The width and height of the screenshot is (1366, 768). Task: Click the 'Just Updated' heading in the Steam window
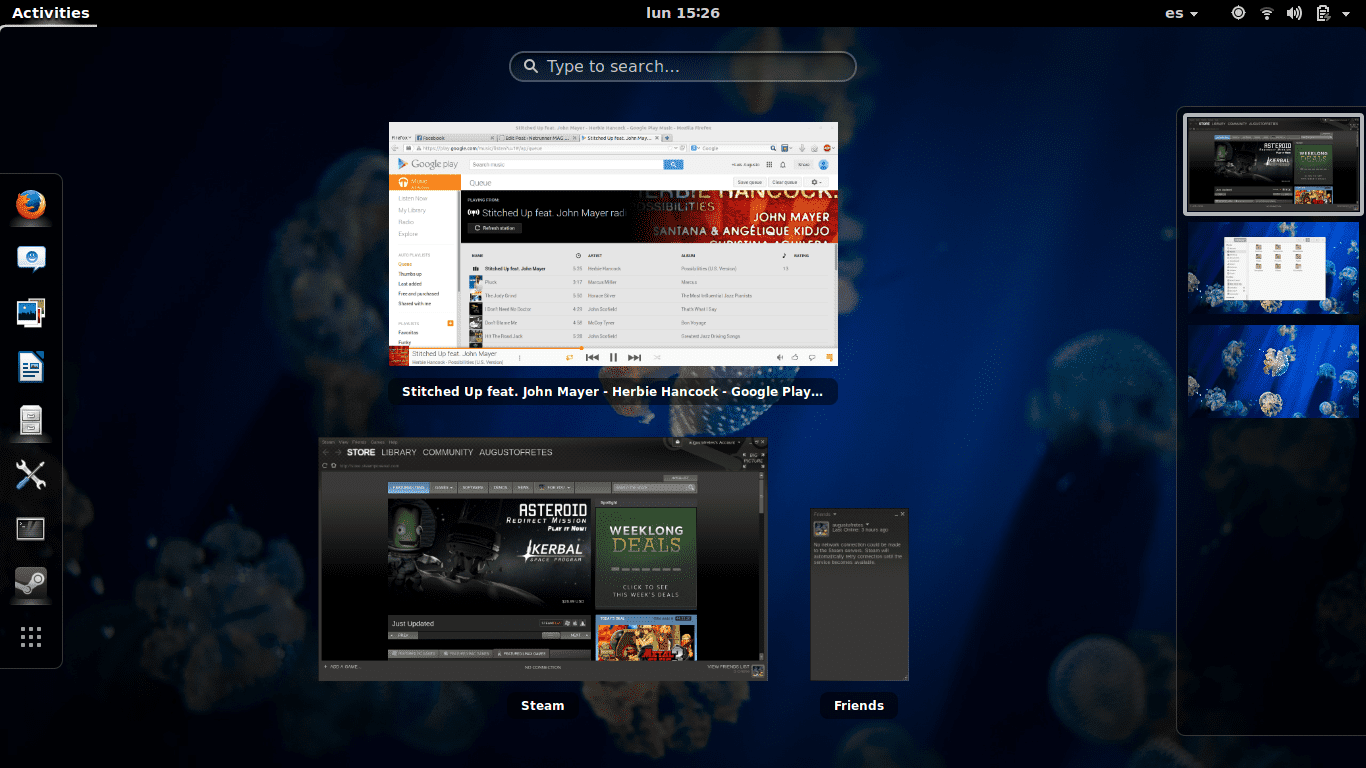(413, 623)
